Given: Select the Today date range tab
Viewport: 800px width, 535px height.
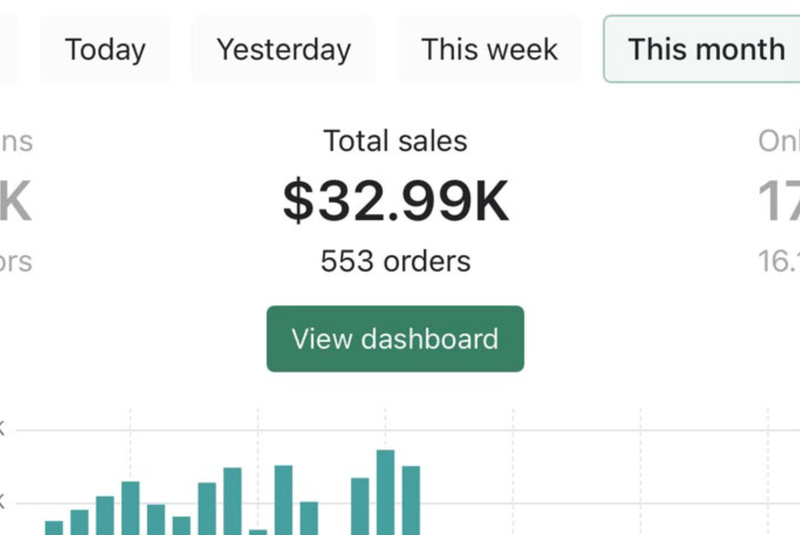Looking at the screenshot, I should (x=105, y=49).
